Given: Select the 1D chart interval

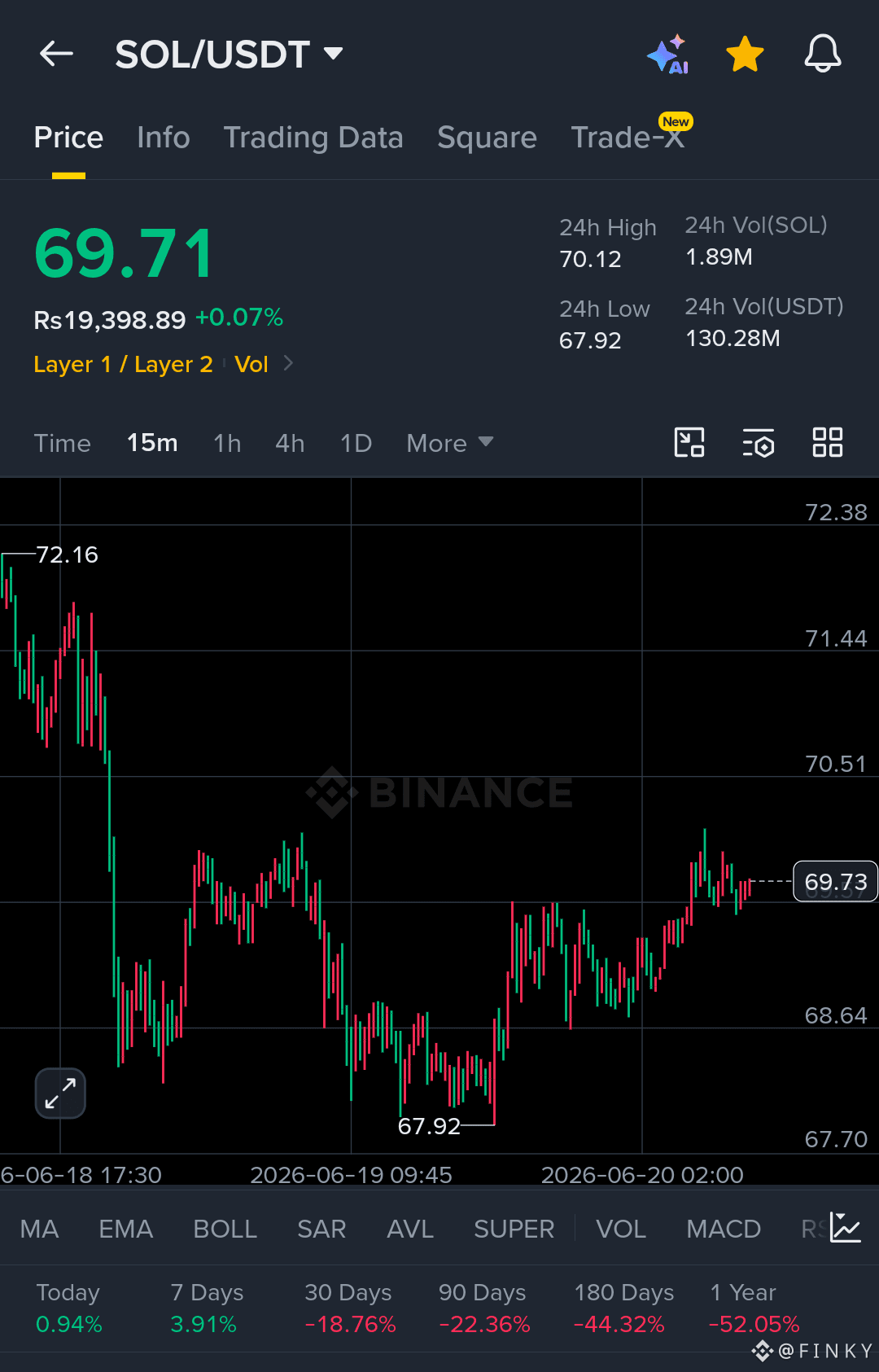Looking at the screenshot, I should tap(356, 443).
